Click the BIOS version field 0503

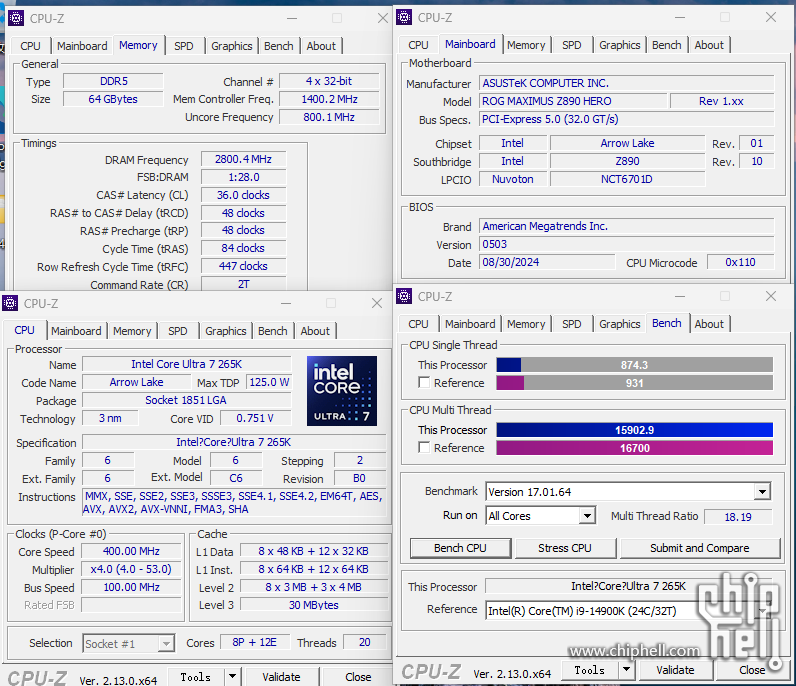(x=626, y=244)
